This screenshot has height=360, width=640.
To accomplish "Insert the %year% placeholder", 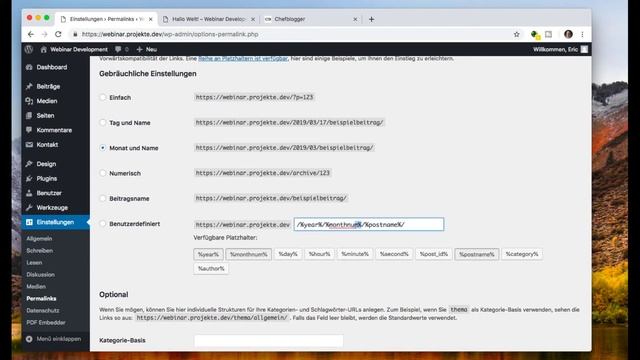I will pos(209,254).
